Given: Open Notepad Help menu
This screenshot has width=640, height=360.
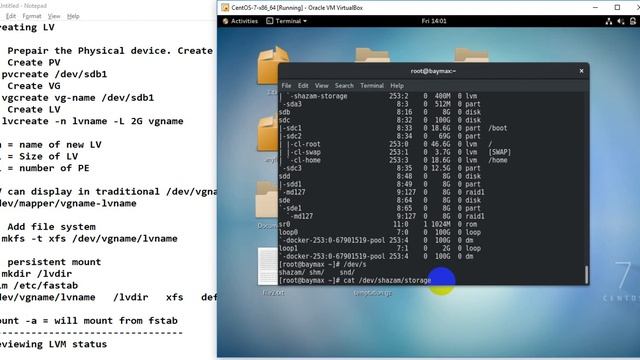Looking at the screenshot, I should coord(73,16).
